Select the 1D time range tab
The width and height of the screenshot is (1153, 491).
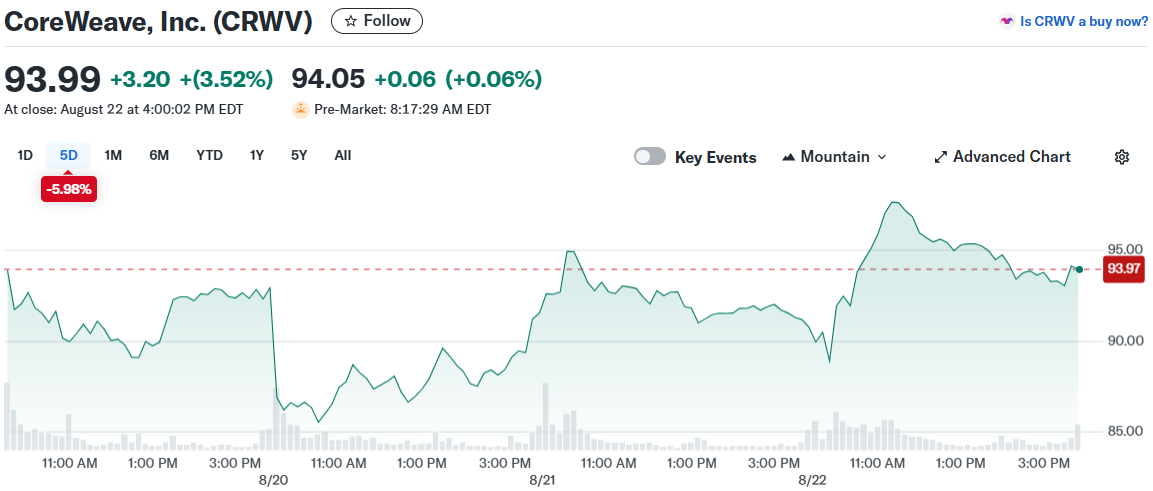coord(25,155)
